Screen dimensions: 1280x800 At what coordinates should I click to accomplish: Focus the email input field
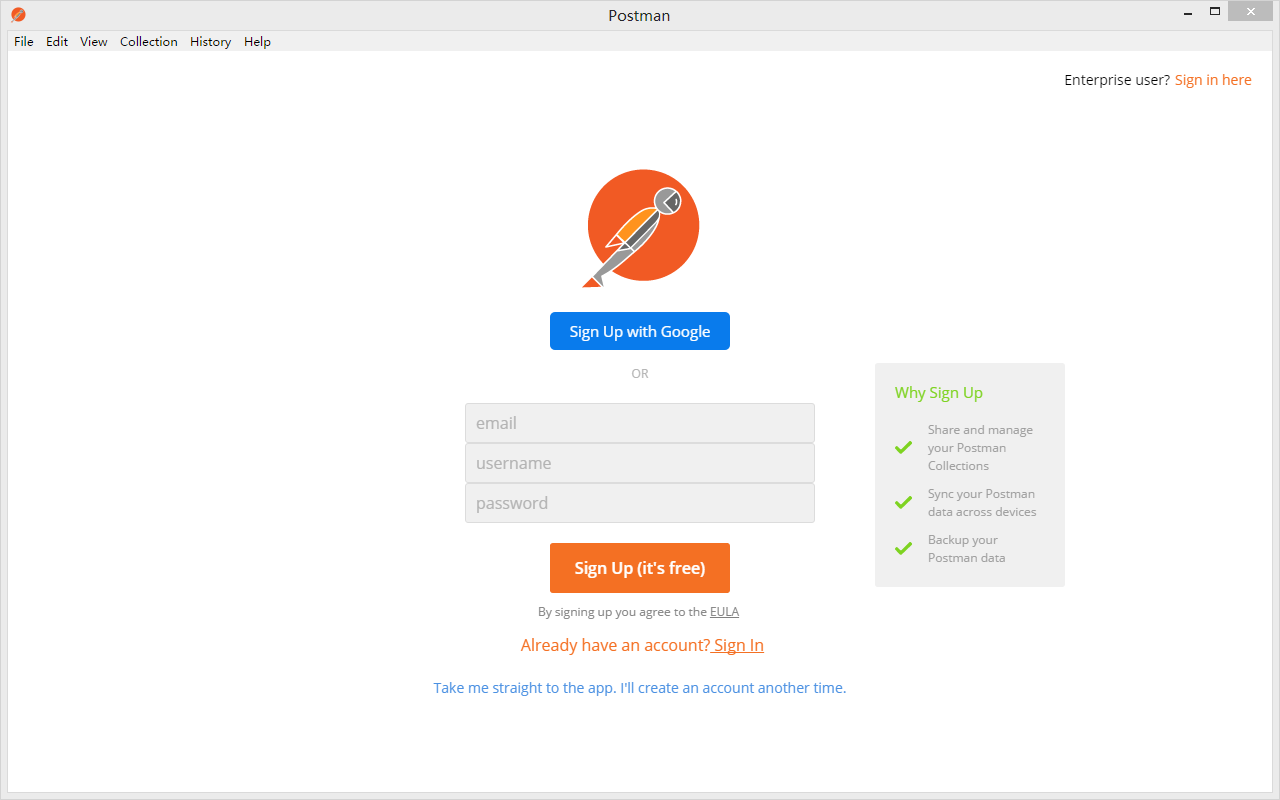tap(640, 423)
